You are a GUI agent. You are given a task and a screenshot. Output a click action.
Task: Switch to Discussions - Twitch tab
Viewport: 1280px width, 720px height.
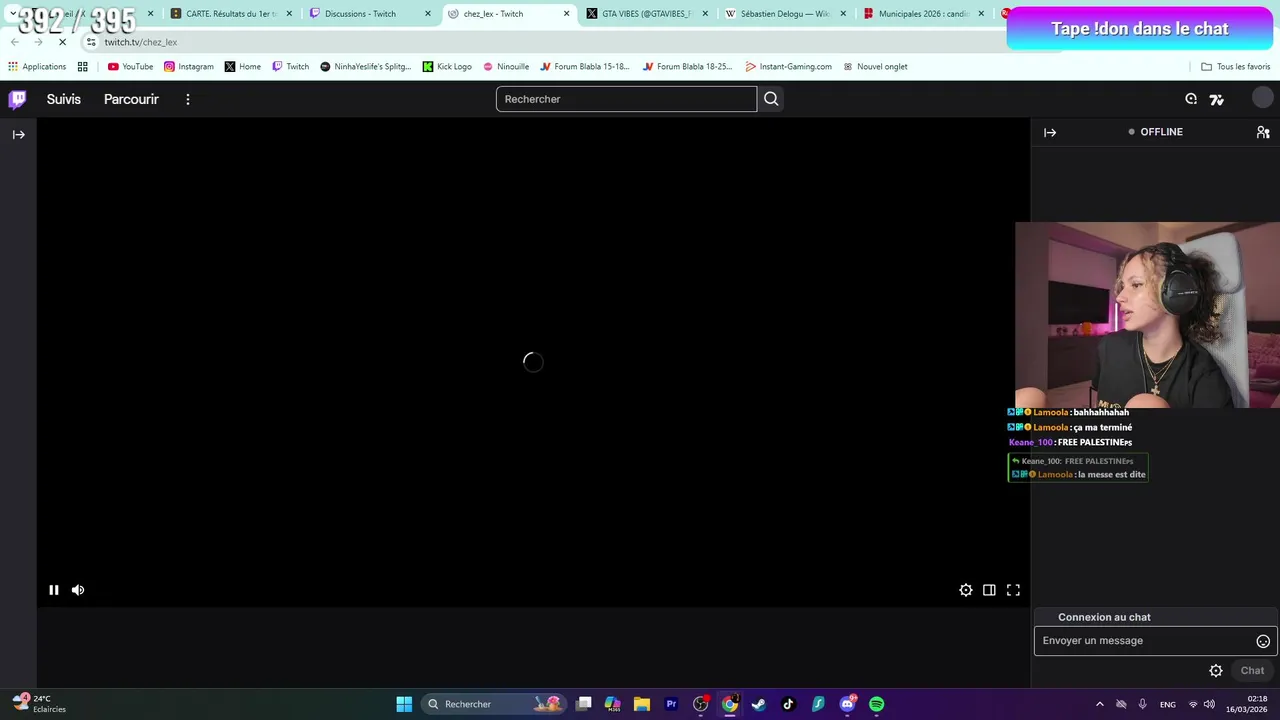[369, 14]
